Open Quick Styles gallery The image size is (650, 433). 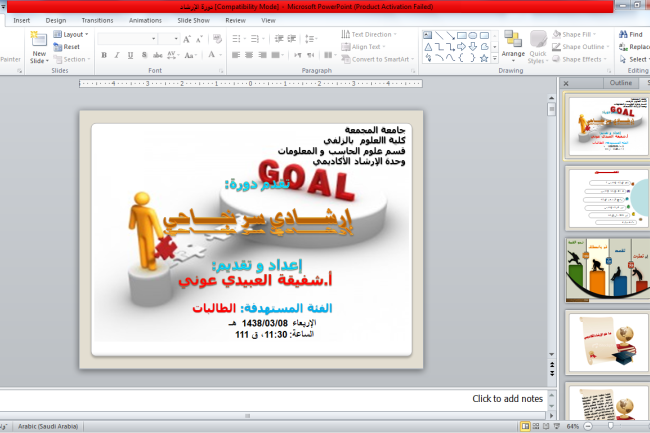click(x=538, y=47)
